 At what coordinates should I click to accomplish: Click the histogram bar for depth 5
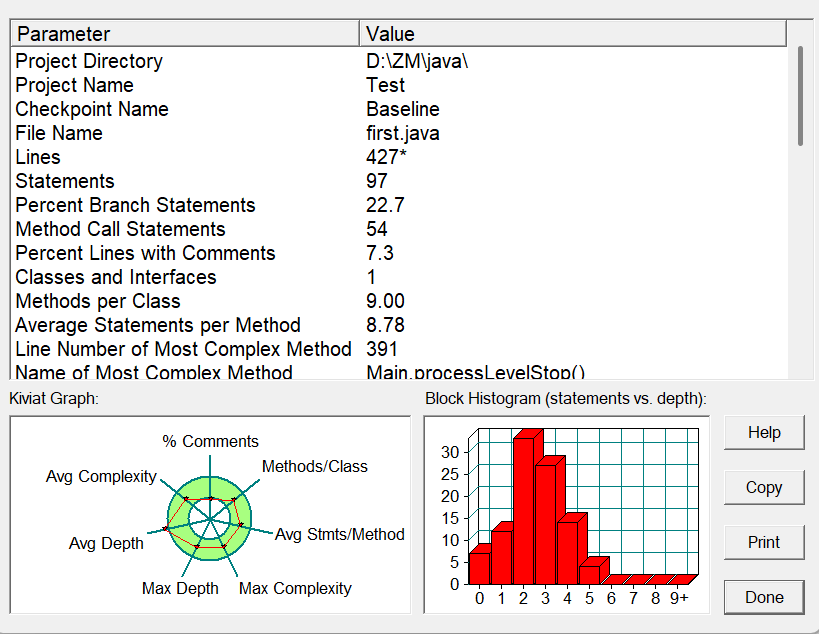click(x=590, y=574)
